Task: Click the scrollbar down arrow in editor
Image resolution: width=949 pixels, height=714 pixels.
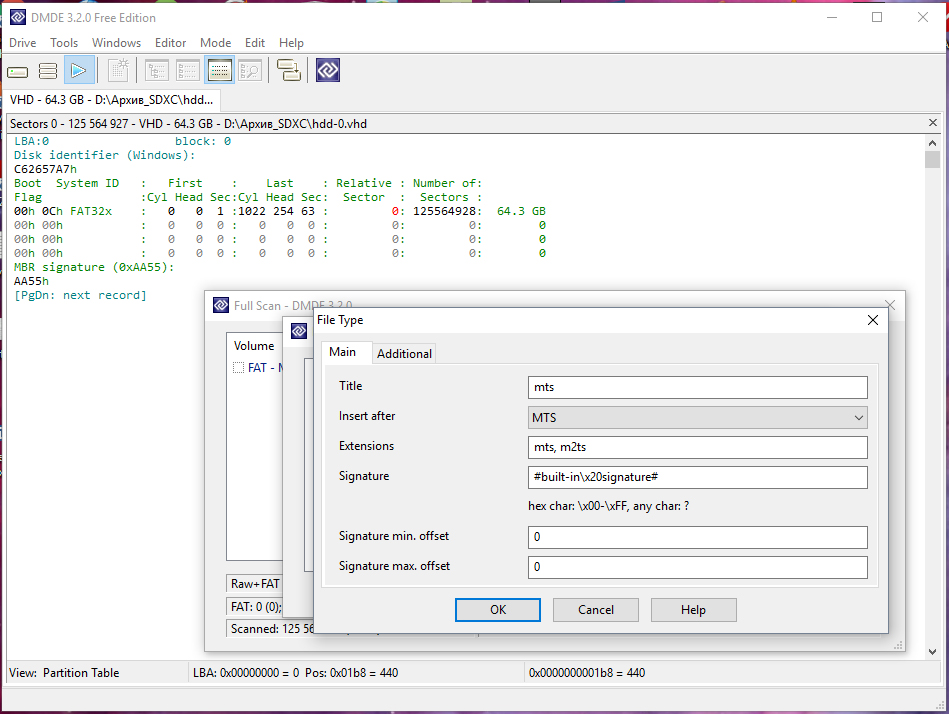Action: [932, 652]
